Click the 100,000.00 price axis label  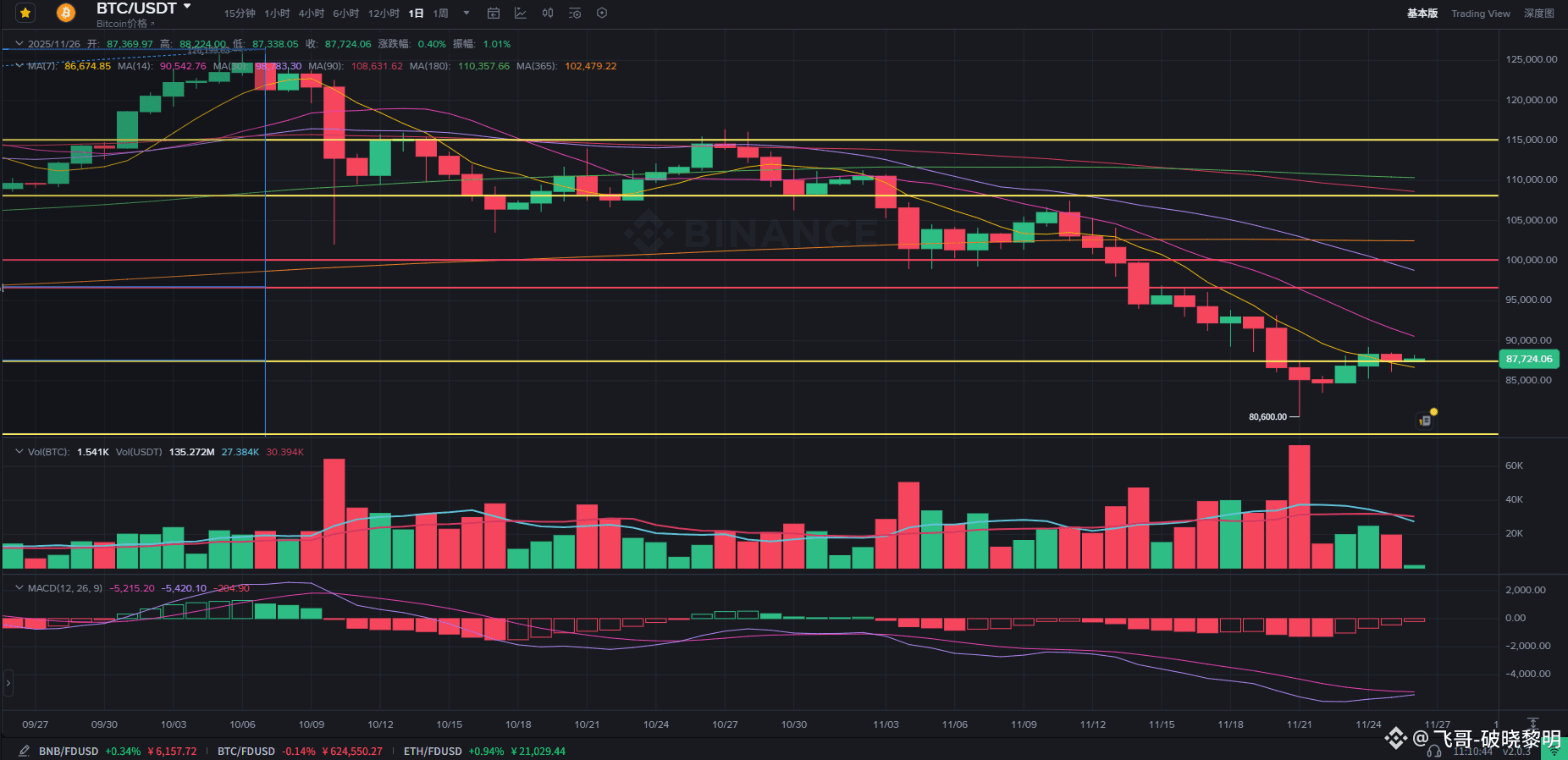coord(1531,260)
